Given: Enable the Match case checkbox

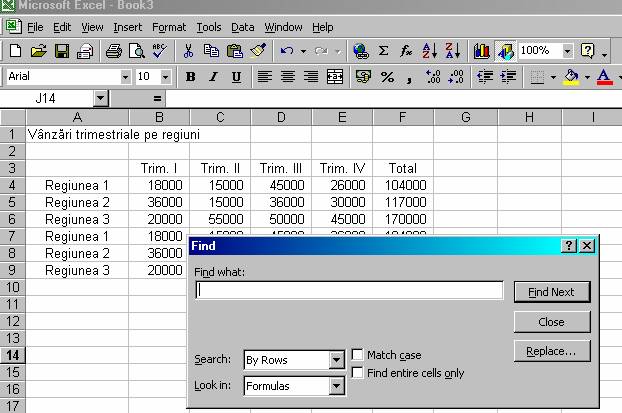Looking at the screenshot, I should [358, 355].
